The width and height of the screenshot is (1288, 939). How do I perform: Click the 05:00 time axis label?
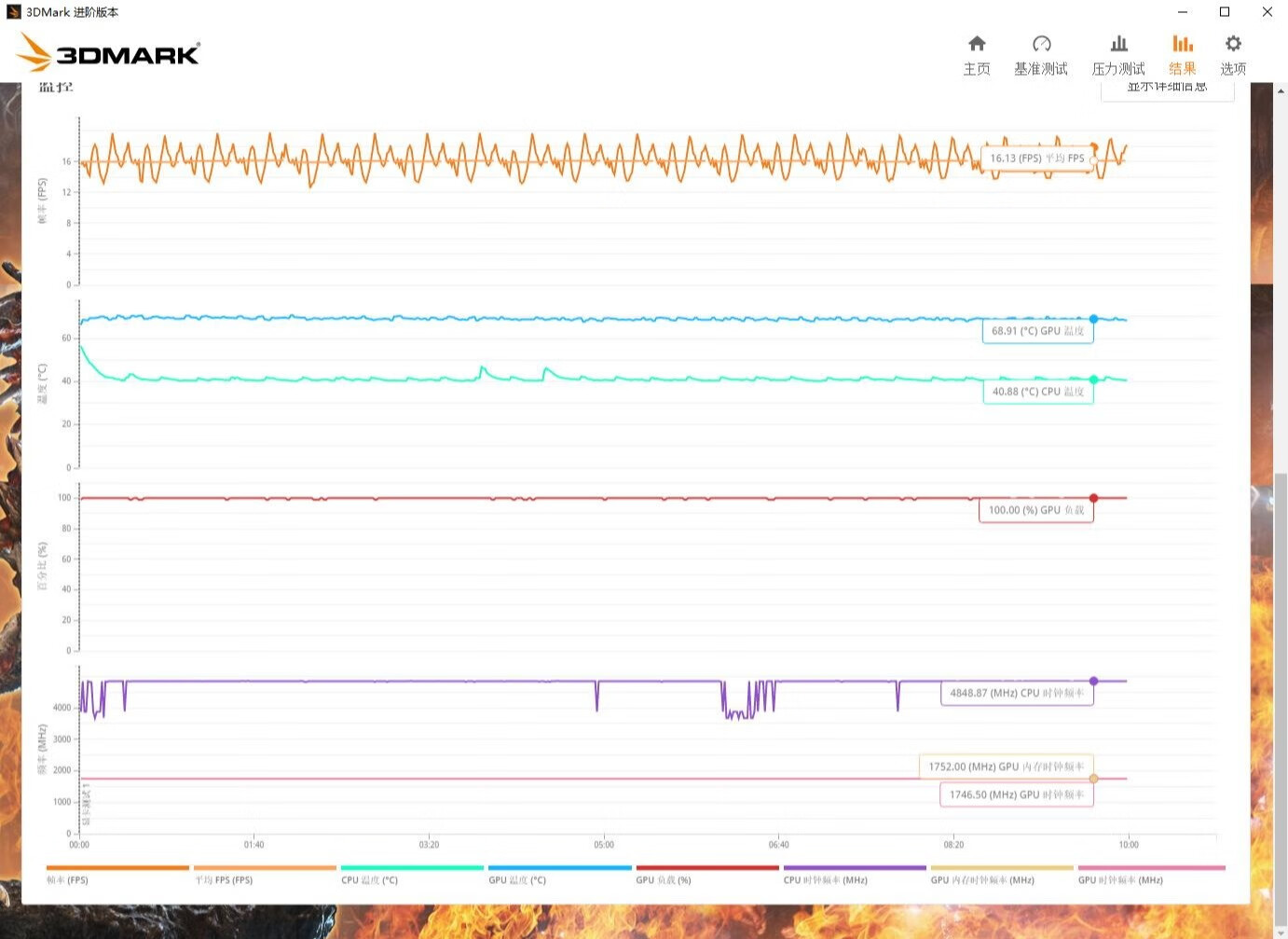[604, 845]
